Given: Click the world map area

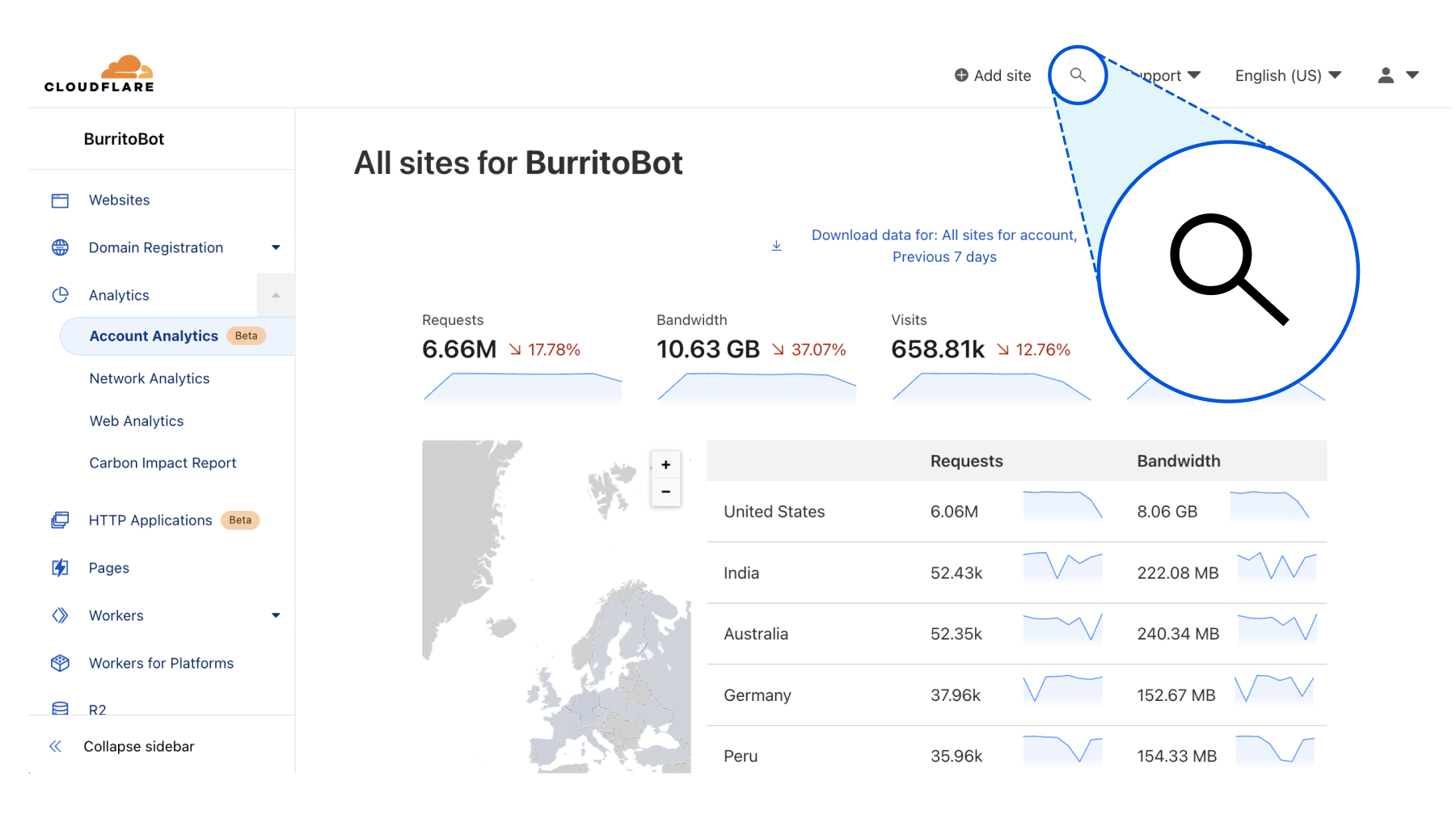Looking at the screenshot, I should (x=556, y=606).
